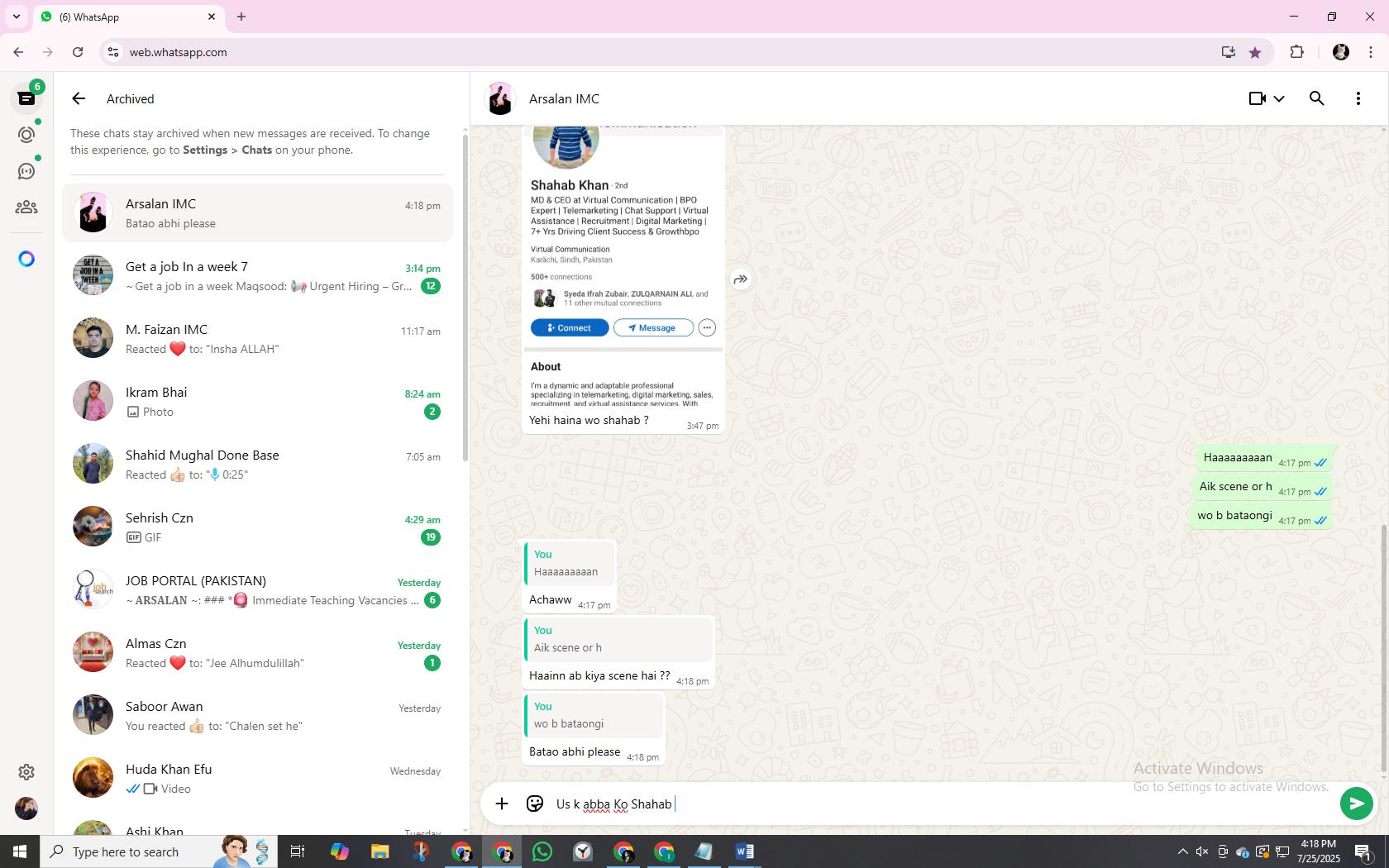Viewport: 1389px width, 868px height.
Task: View site information icon in address bar
Action: 113,52
